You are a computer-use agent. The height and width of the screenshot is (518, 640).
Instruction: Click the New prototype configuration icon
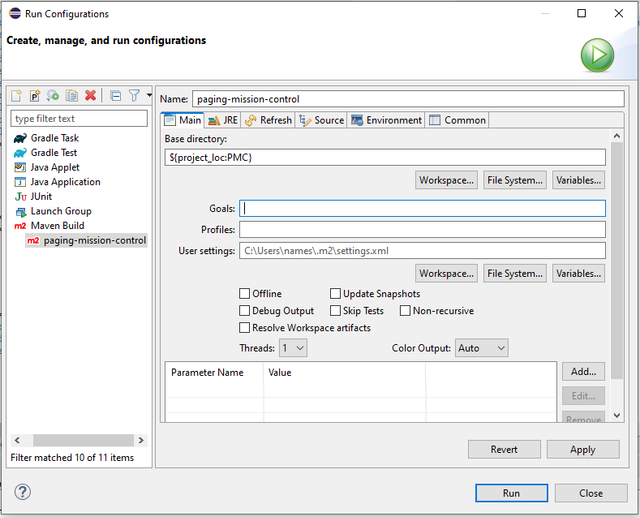(35, 96)
